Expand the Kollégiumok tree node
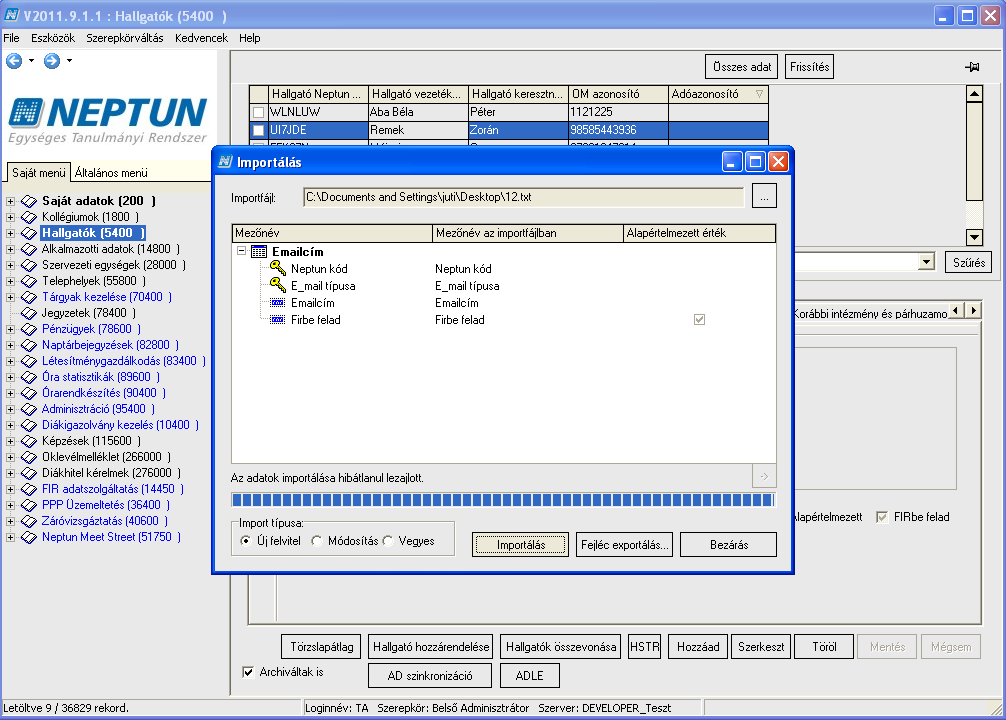Screen dimensions: 1006x720 pos(10,217)
